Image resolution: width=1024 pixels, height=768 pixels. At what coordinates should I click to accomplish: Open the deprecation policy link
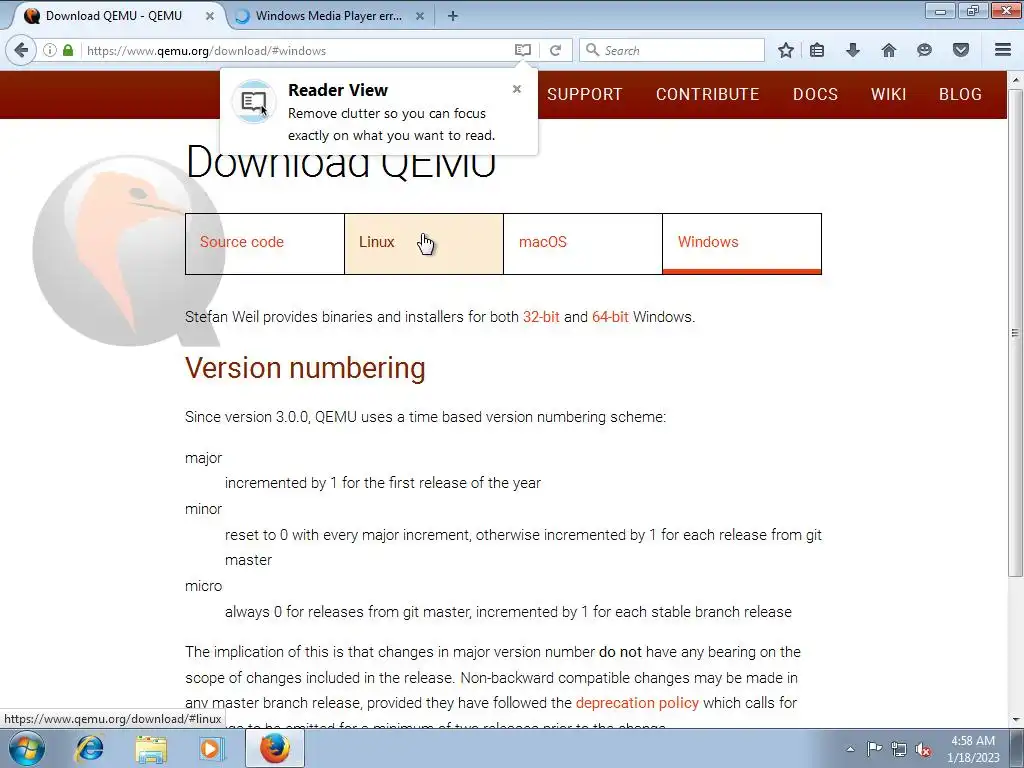(637, 703)
